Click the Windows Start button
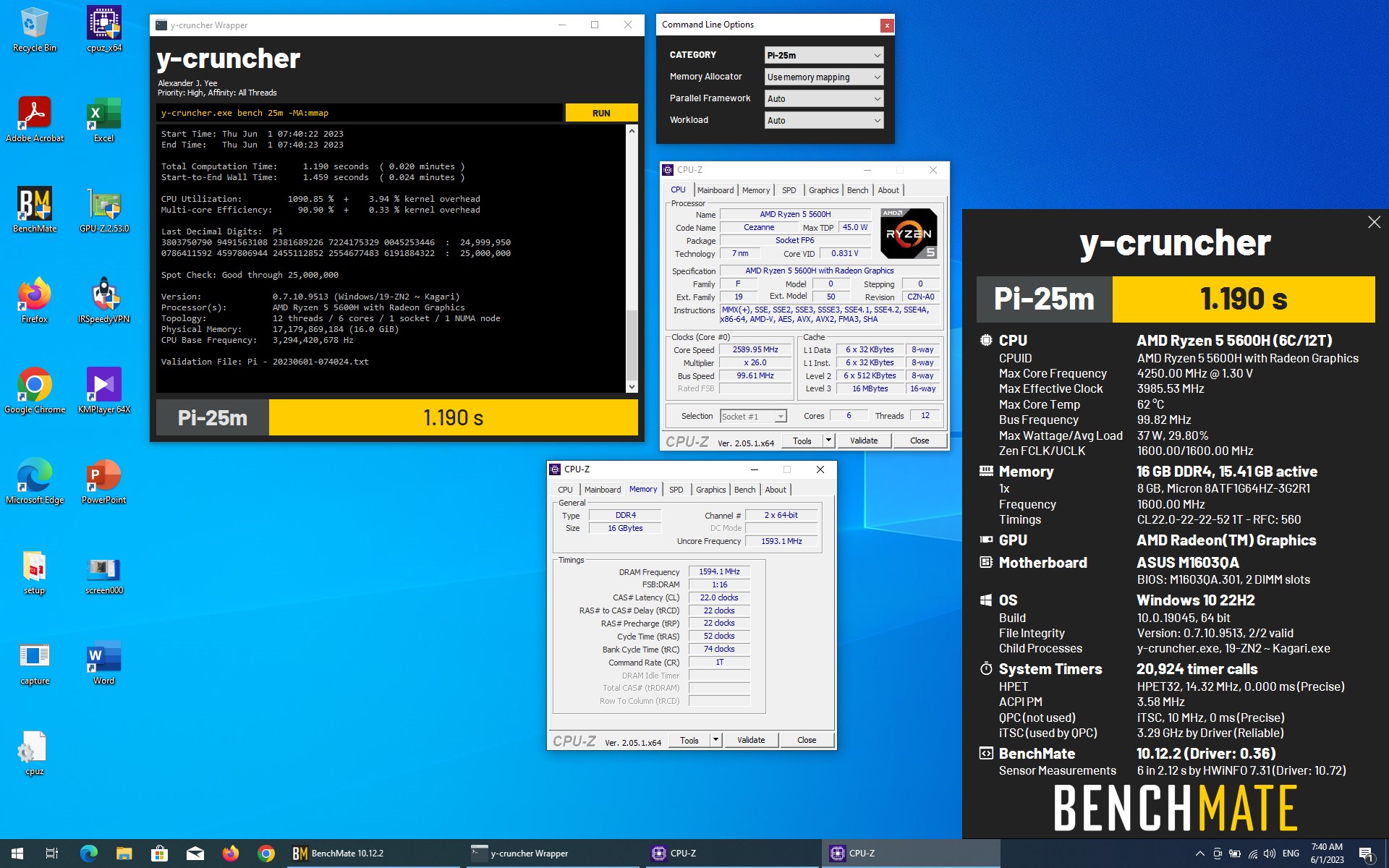 (17, 854)
